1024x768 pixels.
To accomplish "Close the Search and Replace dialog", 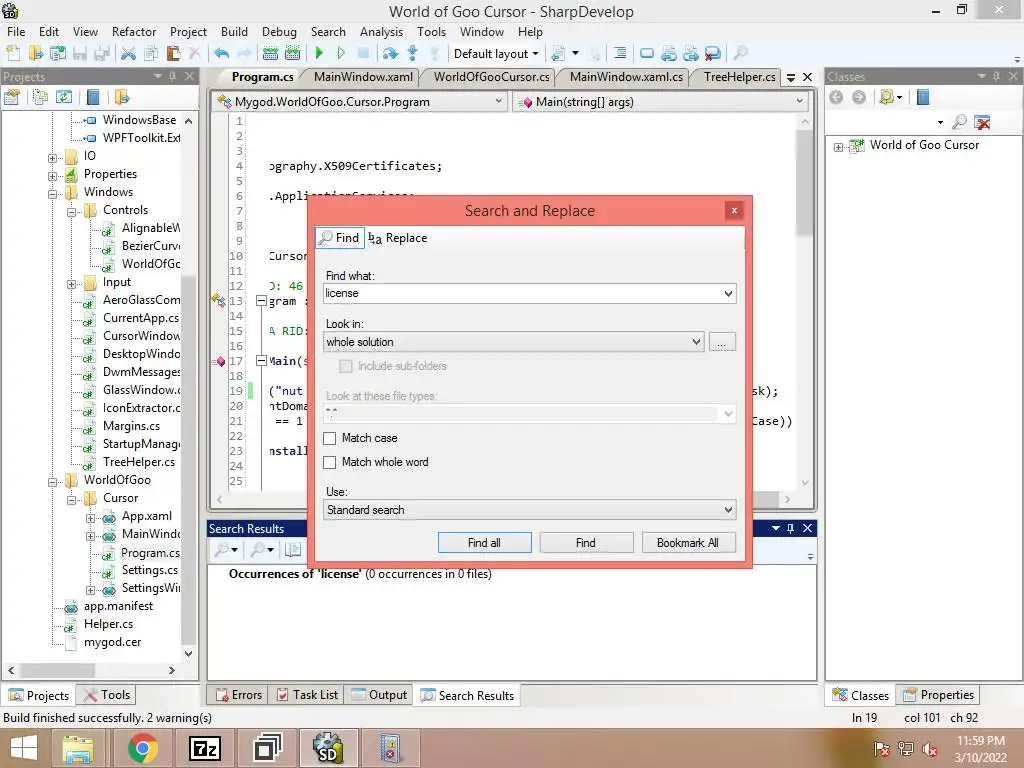I will [x=734, y=210].
